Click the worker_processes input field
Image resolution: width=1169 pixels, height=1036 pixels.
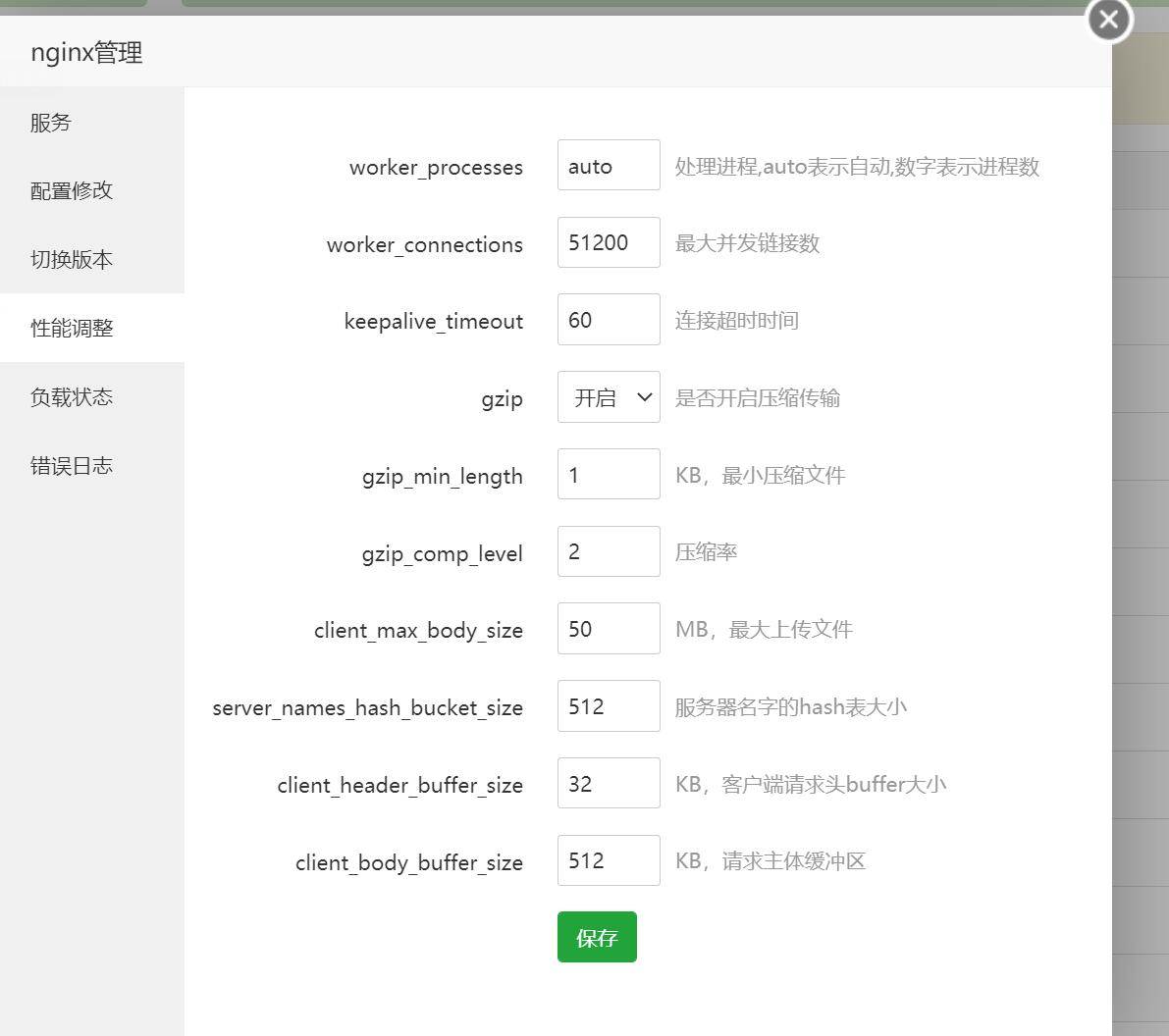[x=608, y=165]
